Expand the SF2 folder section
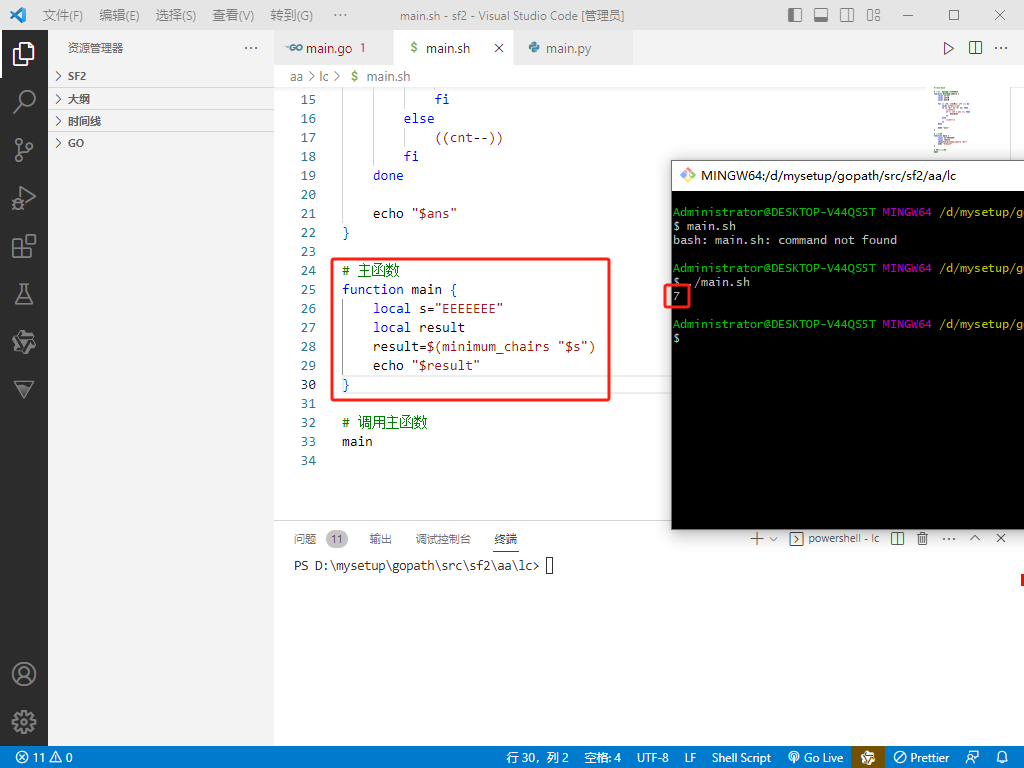 coord(161,76)
